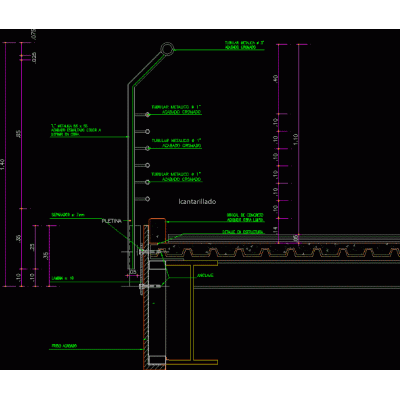The height and width of the screenshot is (400, 400).
Task: Select the lowest small baluster tube circle
Action: [147, 199]
